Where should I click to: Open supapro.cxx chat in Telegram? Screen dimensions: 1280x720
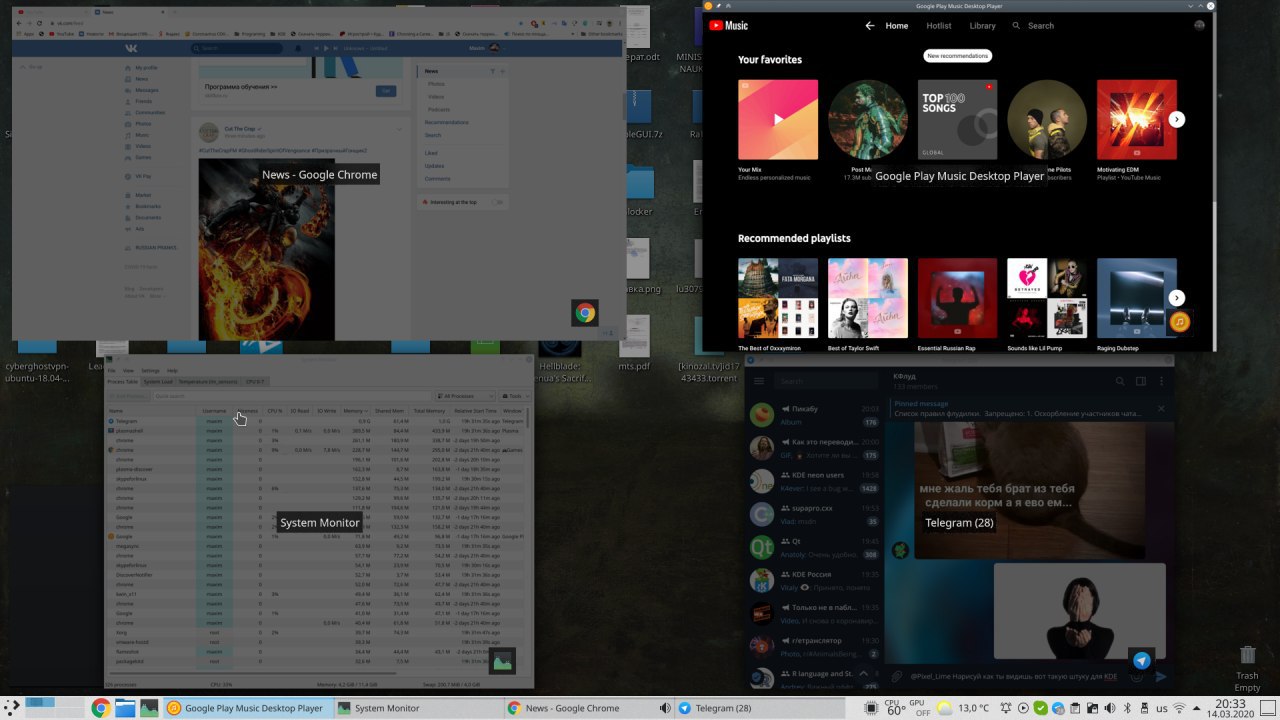[814, 514]
